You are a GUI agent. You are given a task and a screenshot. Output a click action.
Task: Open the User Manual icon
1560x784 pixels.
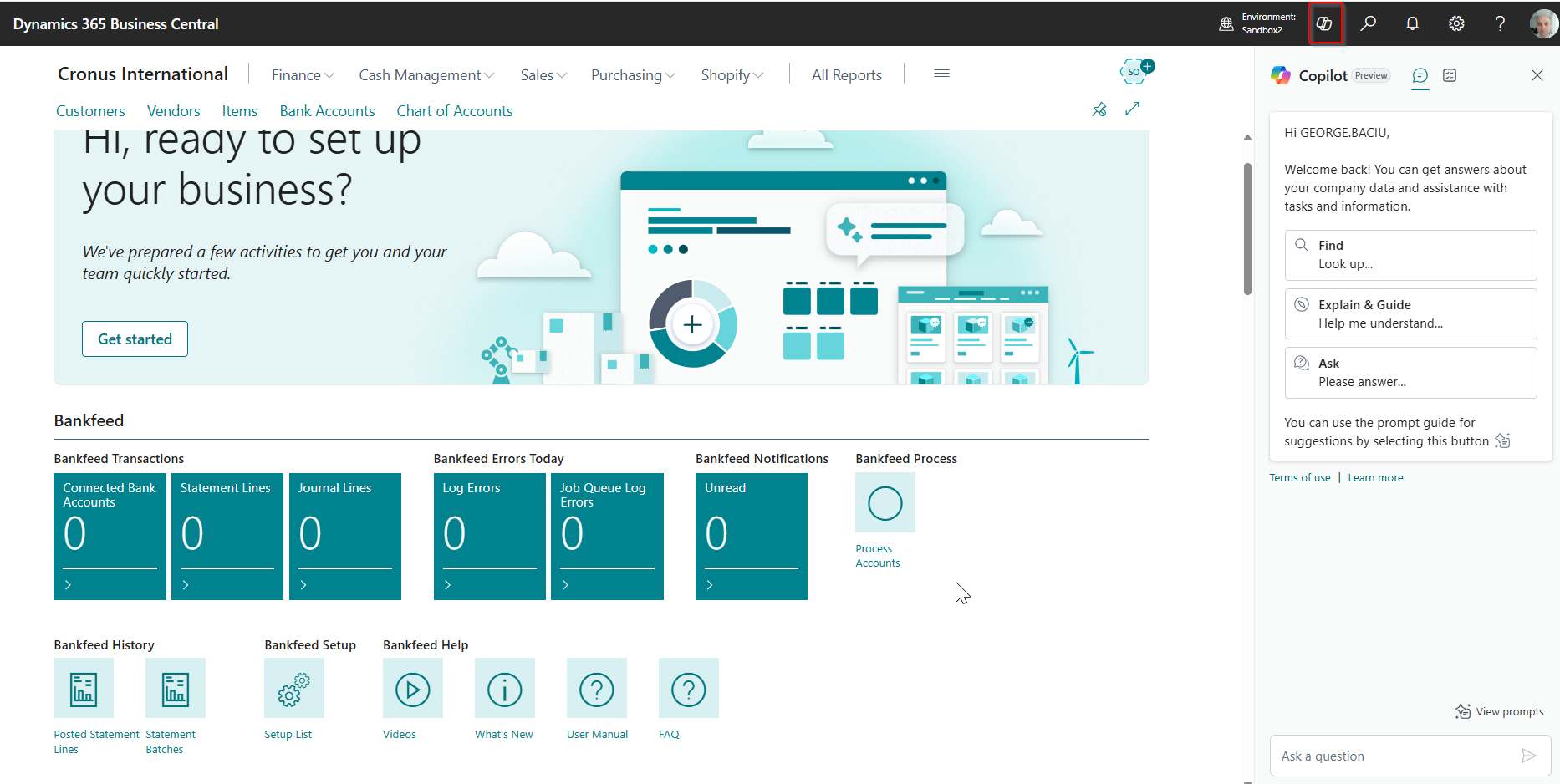tap(597, 688)
